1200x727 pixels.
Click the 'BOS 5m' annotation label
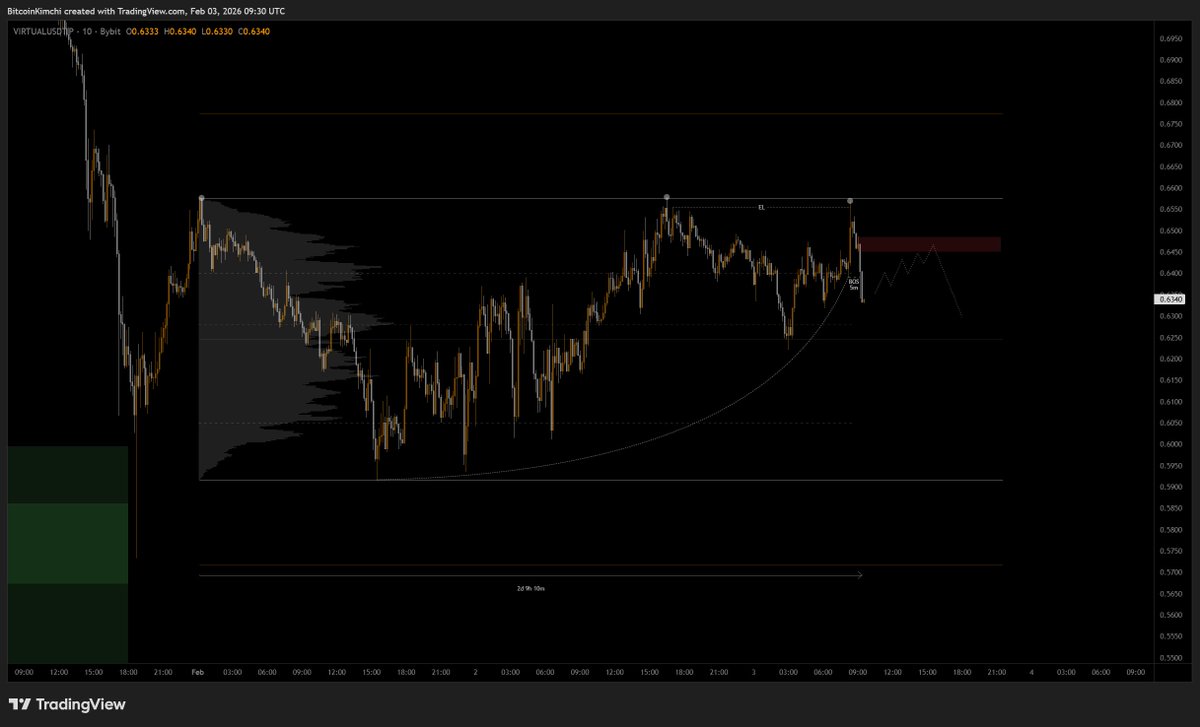point(854,285)
